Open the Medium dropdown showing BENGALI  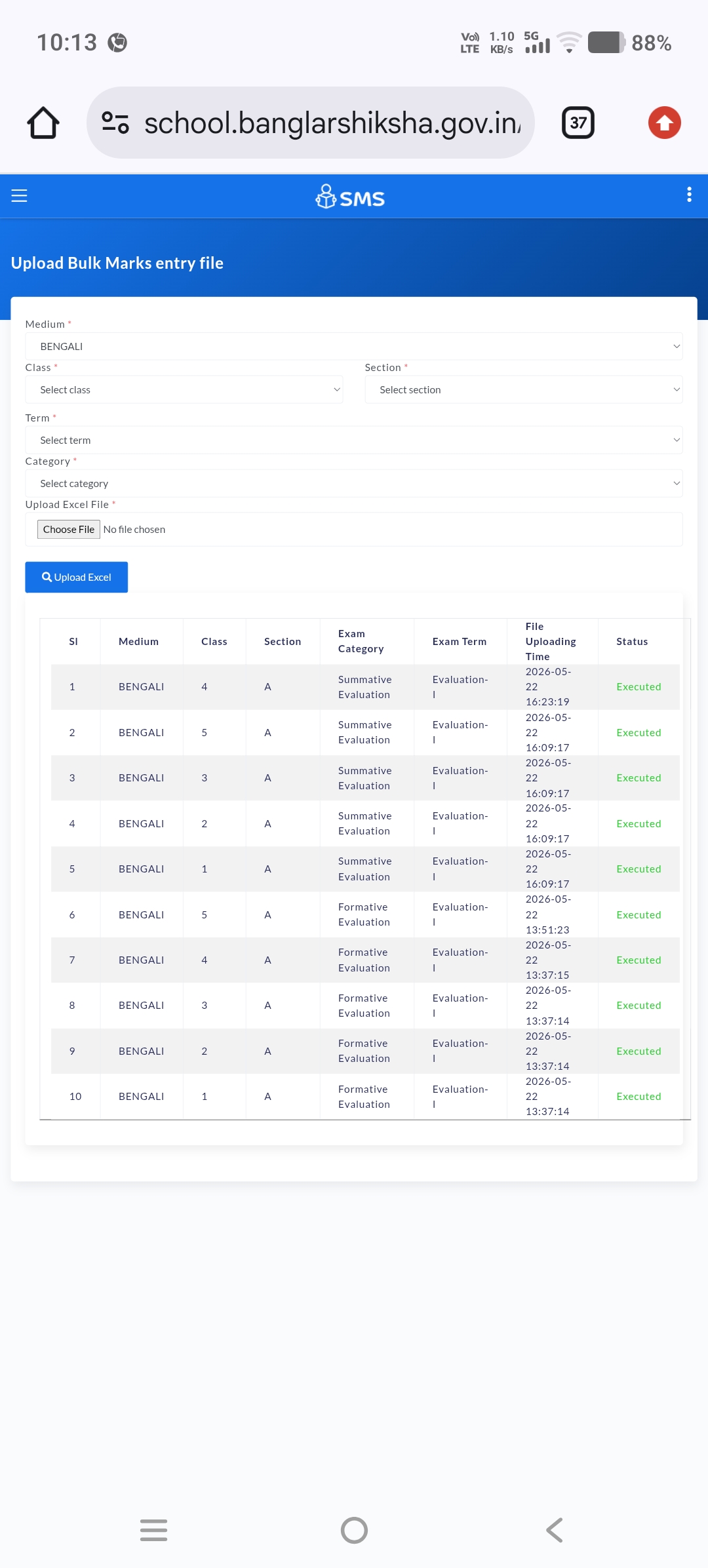click(354, 346)
